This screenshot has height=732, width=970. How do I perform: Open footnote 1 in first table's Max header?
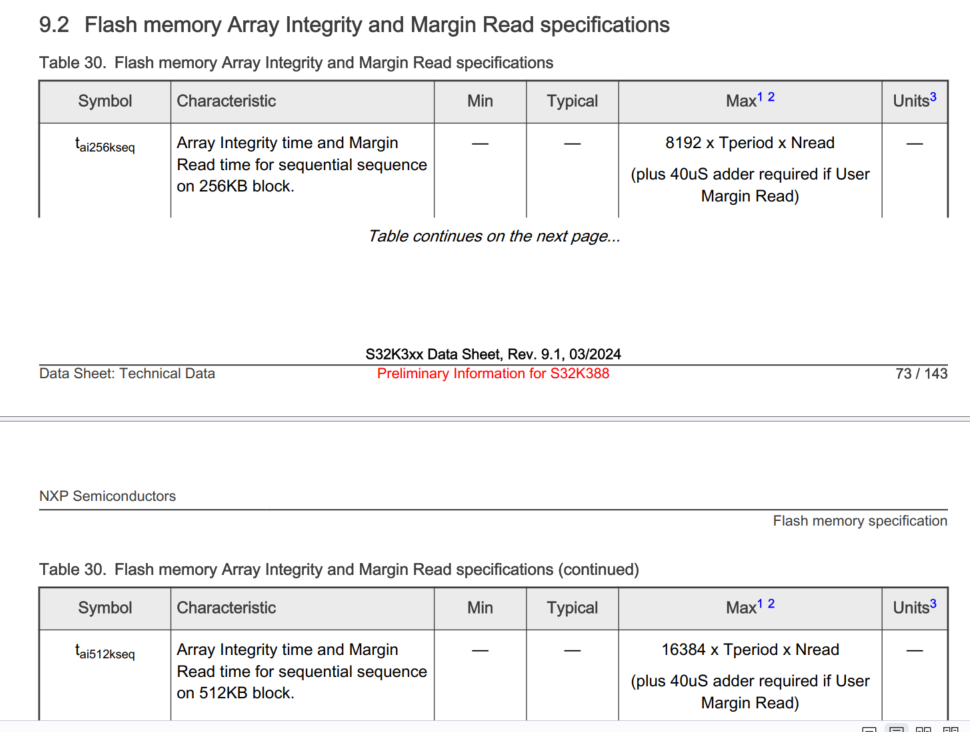click(x=760, y=97)
